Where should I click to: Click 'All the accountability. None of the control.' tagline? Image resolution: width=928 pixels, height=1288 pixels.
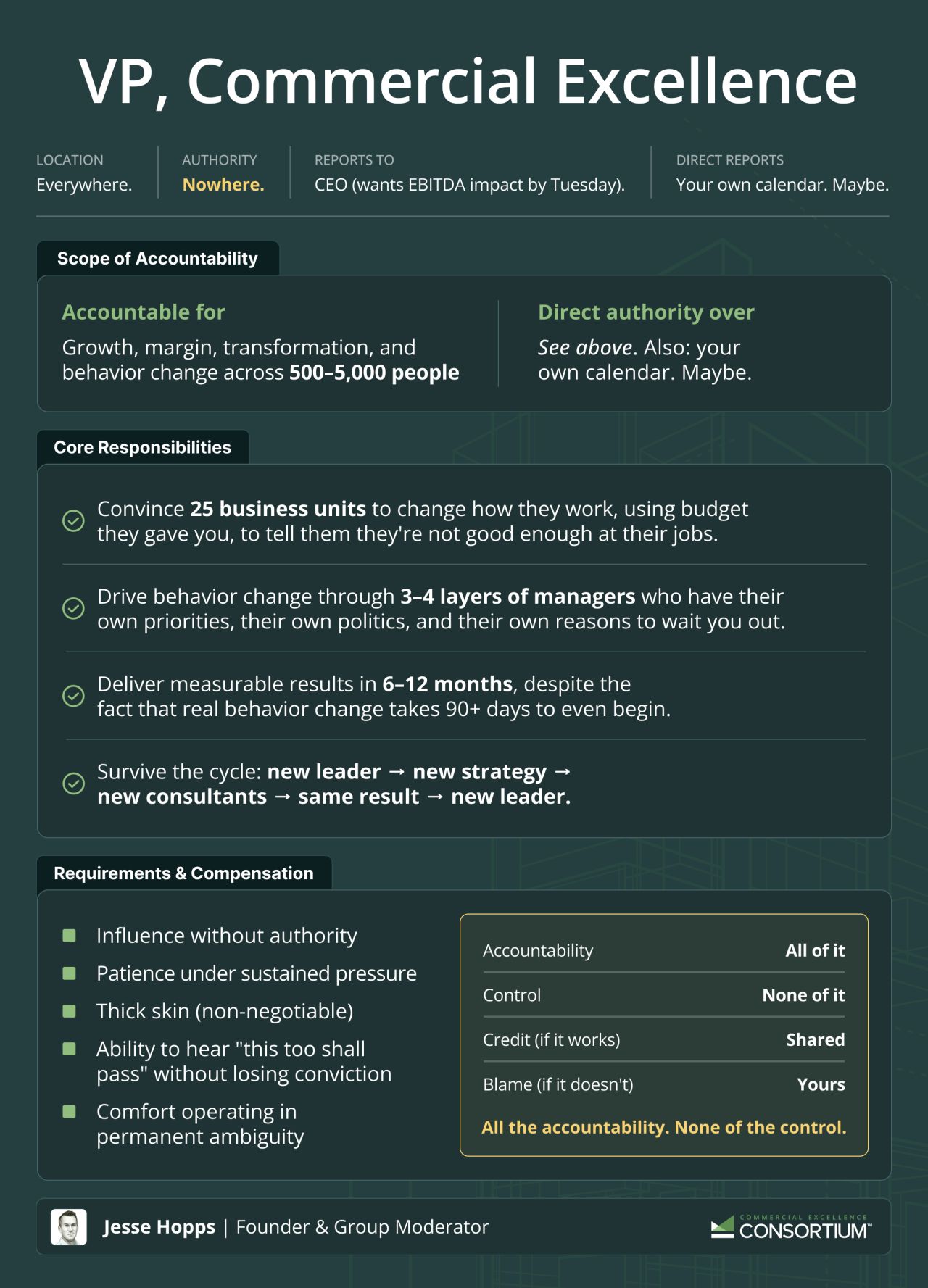click(664, 1128)
